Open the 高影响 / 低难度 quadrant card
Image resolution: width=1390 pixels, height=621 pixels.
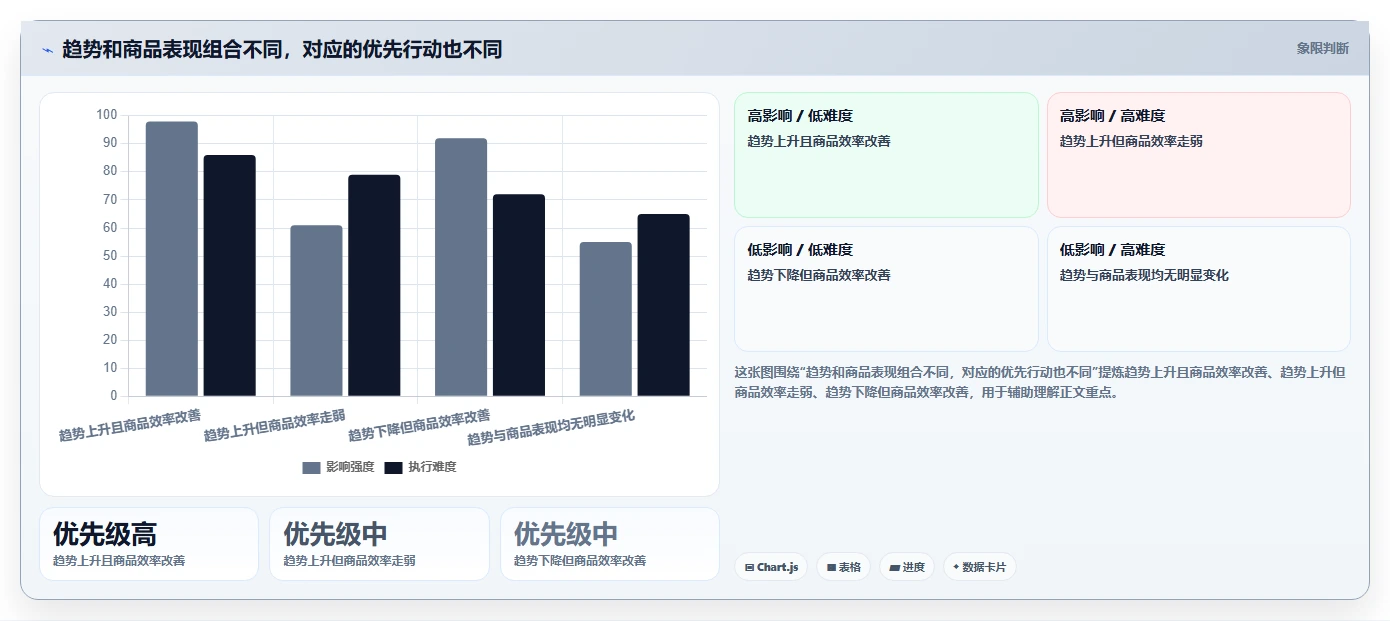coord(886,155)
